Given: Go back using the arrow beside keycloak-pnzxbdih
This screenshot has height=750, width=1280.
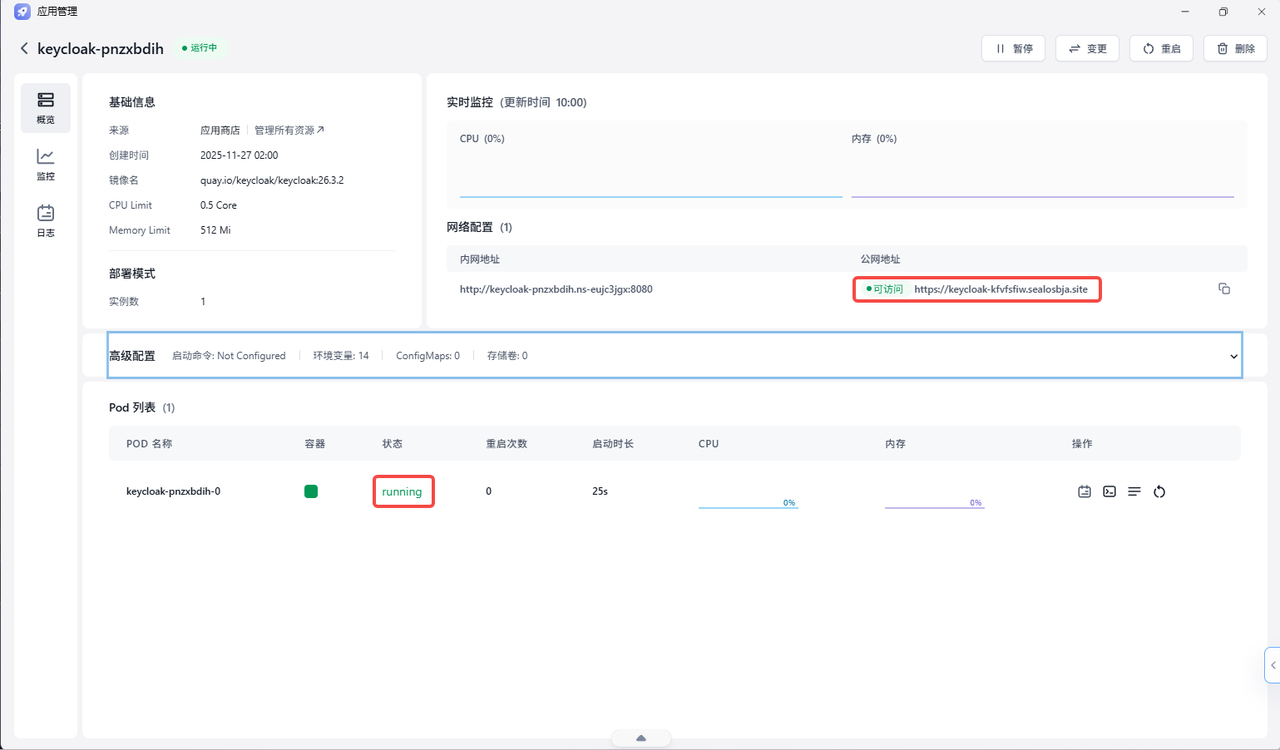Looking at the screenshot, I should (25, 48).
